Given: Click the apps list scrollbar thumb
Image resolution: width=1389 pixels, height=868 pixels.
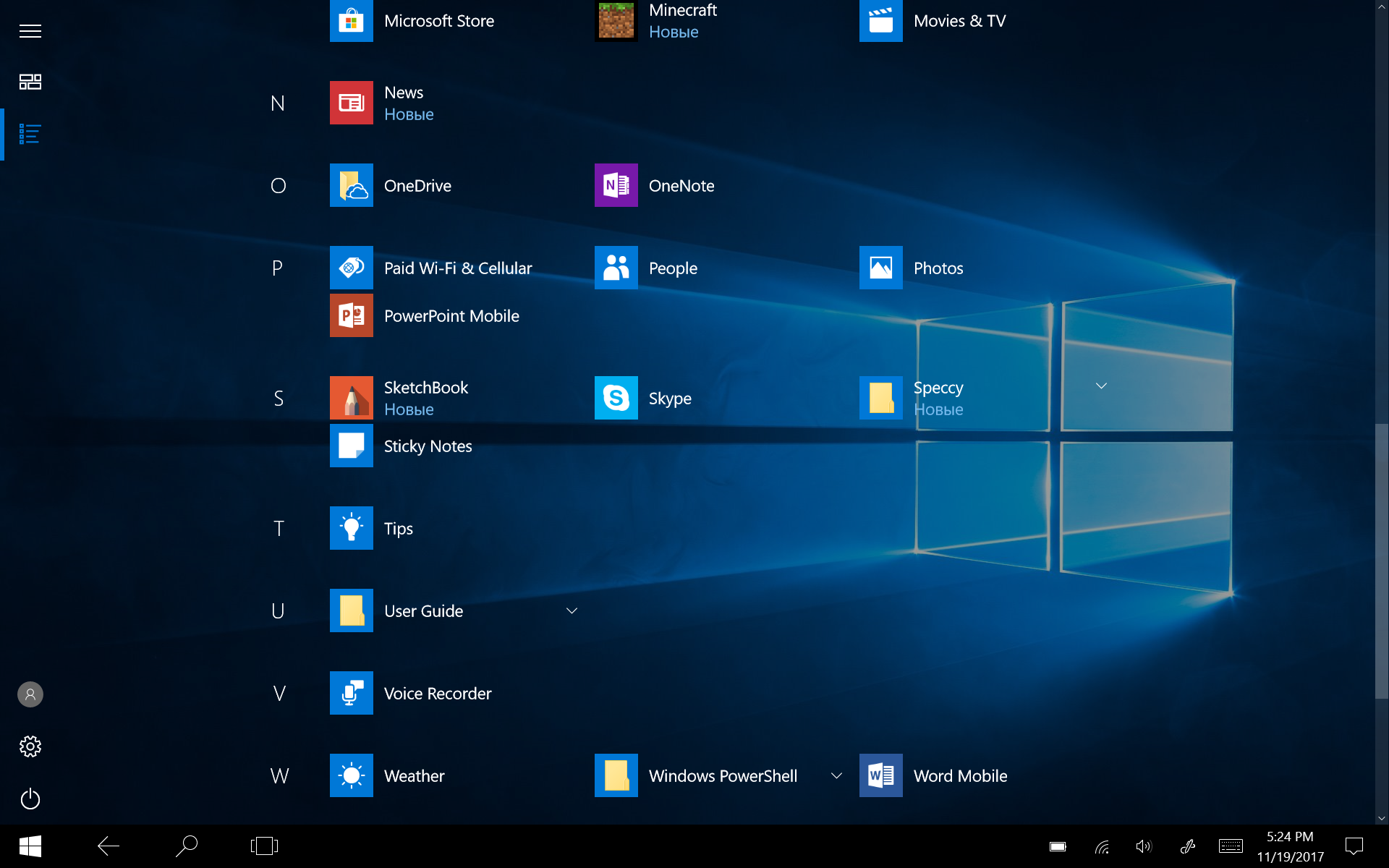Looking at the screenshot, I should coord(1382,561).
